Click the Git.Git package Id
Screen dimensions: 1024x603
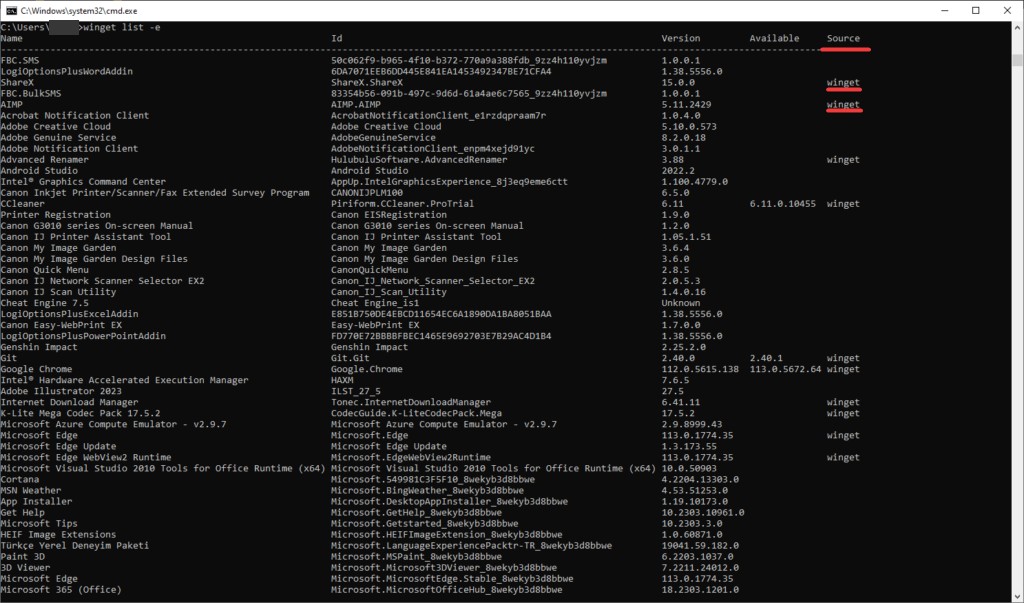pos(351,358)
